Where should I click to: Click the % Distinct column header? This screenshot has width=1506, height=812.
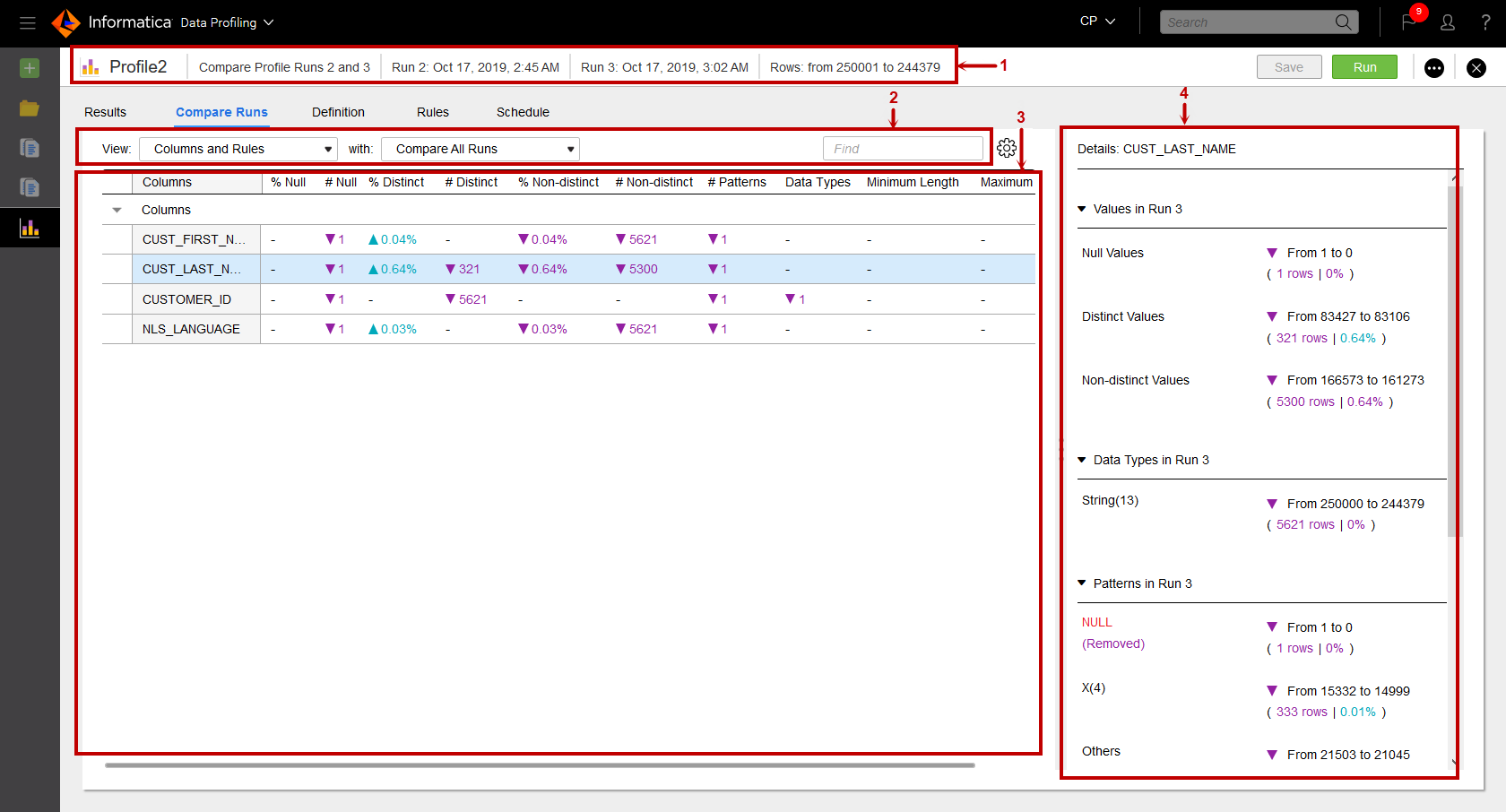(396, 182)
